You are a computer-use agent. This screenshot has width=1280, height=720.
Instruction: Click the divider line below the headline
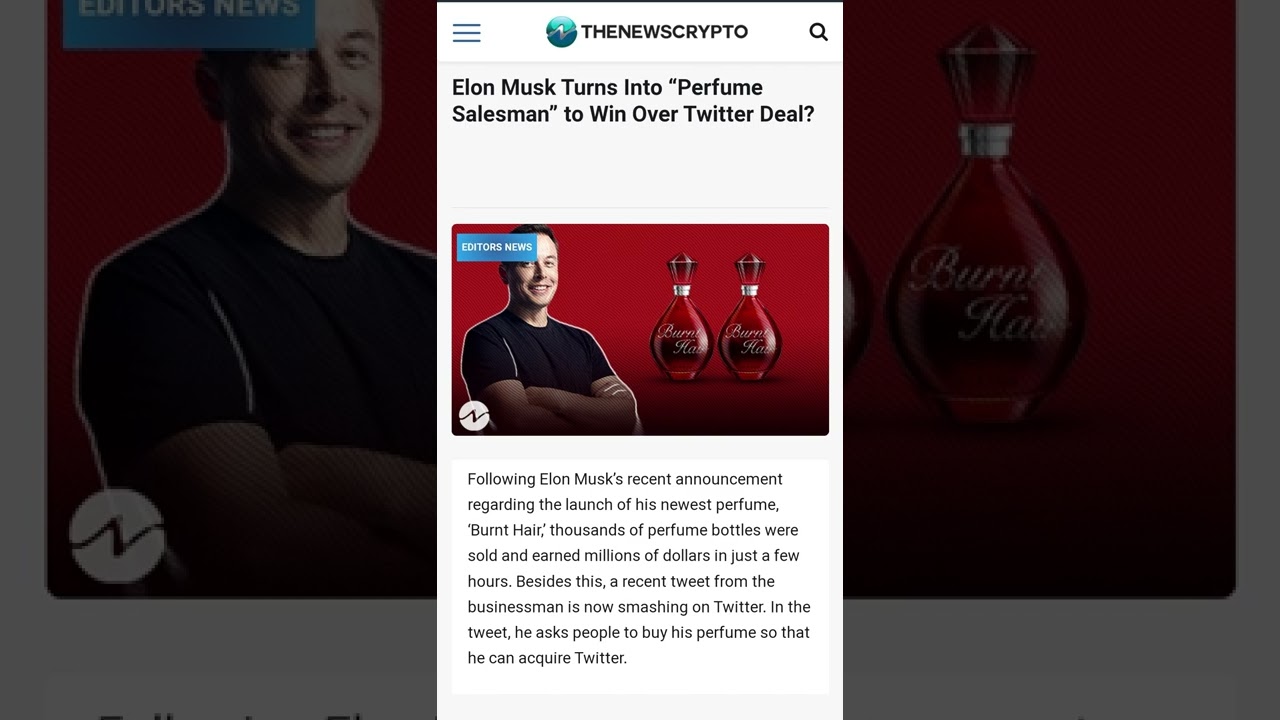click(640, 208)
